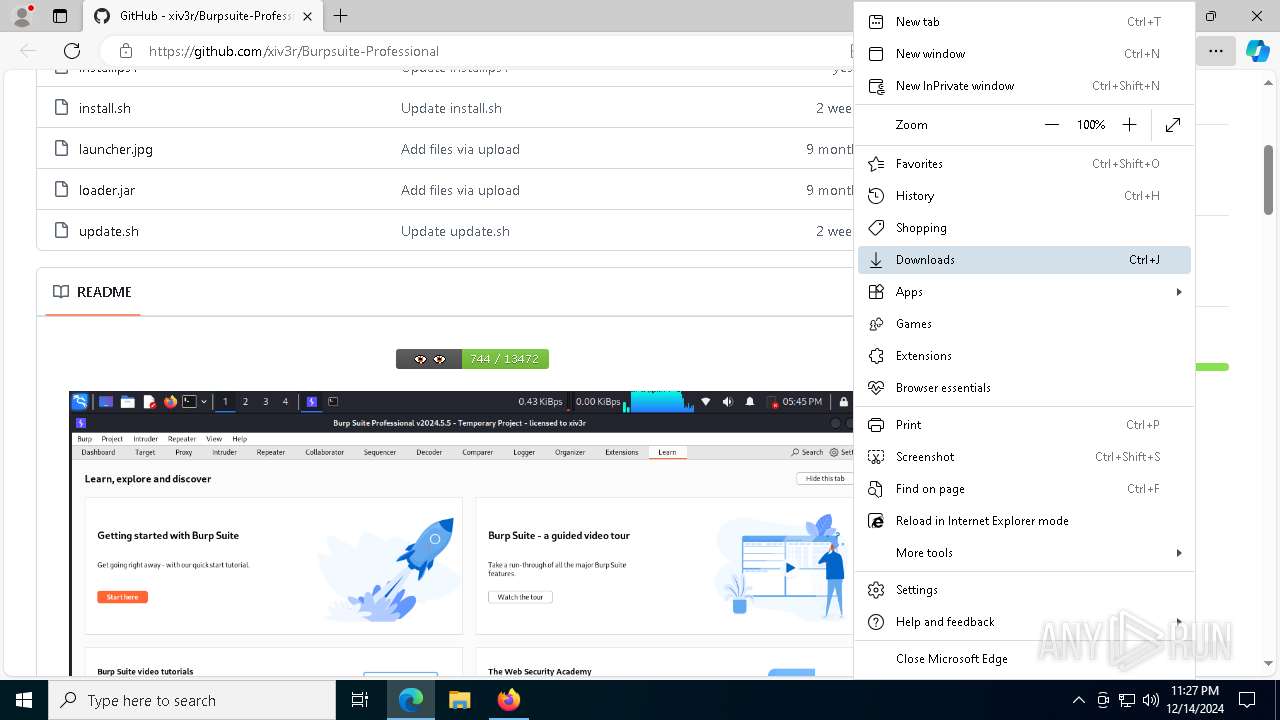Expand Help and feedback submenu
This screenshot has width=1280, height=720.
tap(1024, 622)
